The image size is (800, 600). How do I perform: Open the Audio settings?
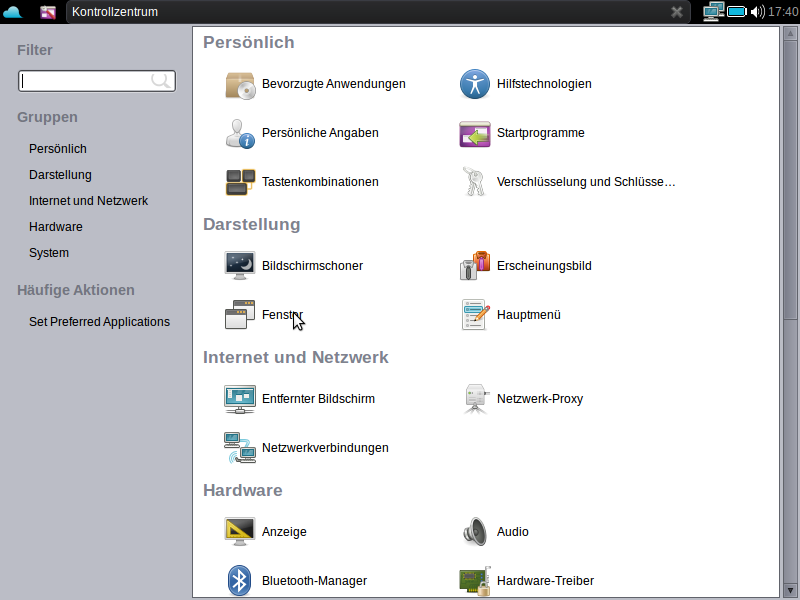tap(512, 531)
